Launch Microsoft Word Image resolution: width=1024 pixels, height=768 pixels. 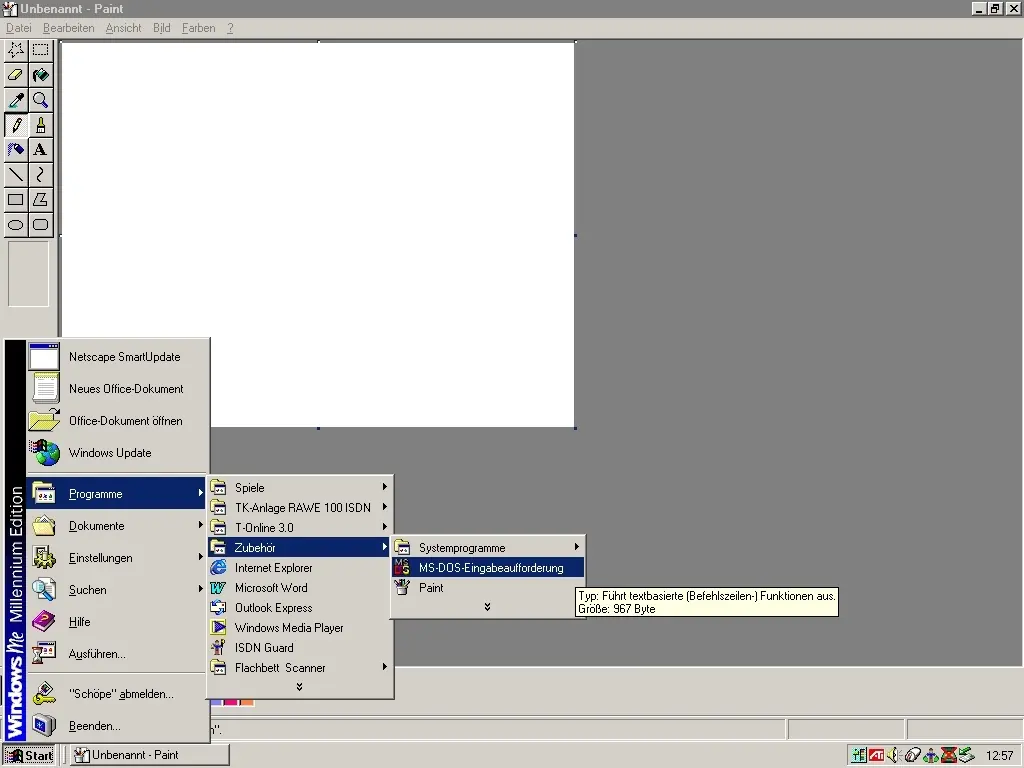(300, 588)
